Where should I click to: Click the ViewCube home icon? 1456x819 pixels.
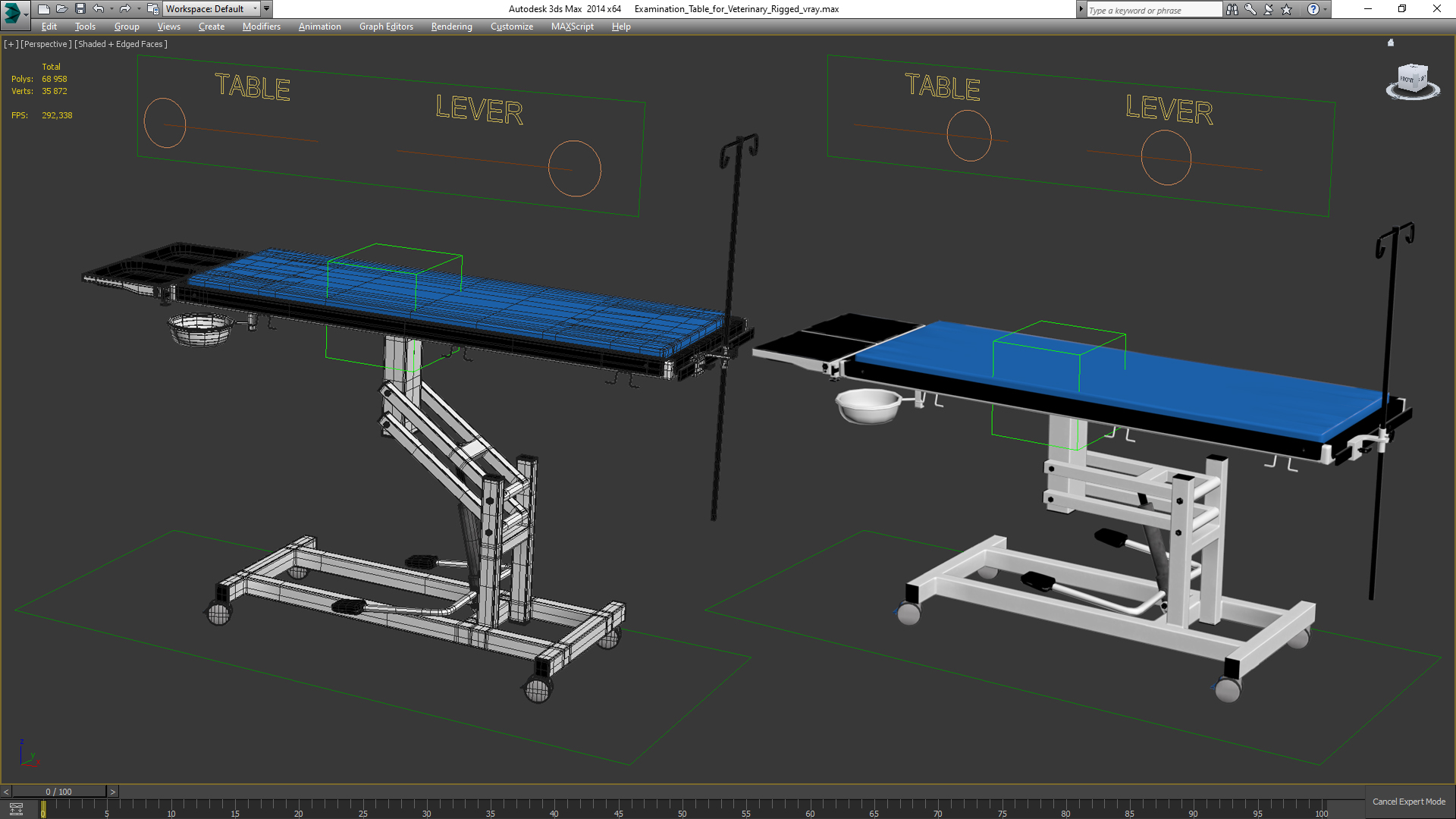(x=1391, y=42)
